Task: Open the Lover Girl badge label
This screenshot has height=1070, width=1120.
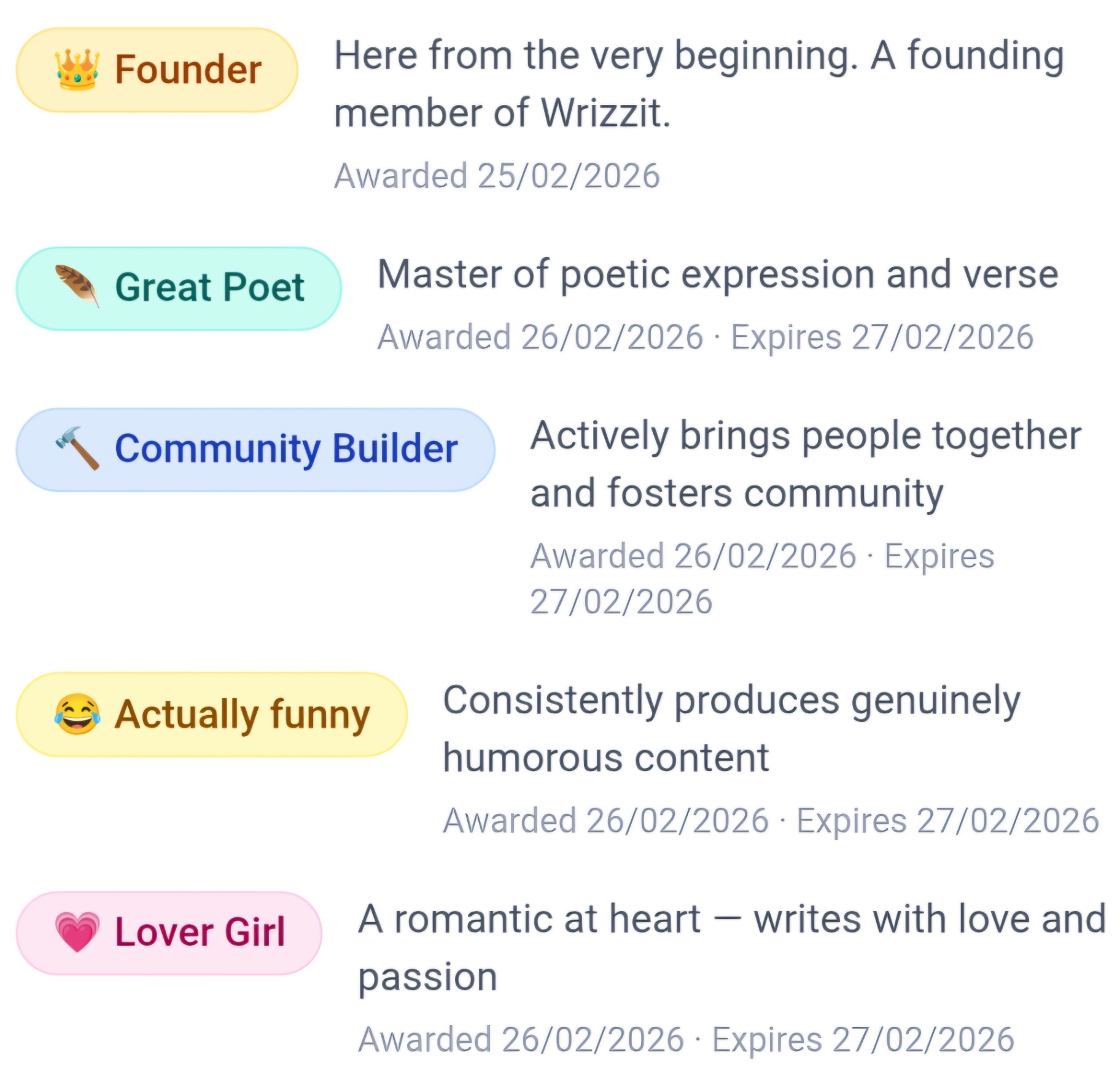Action: click(x=200, y=932)
